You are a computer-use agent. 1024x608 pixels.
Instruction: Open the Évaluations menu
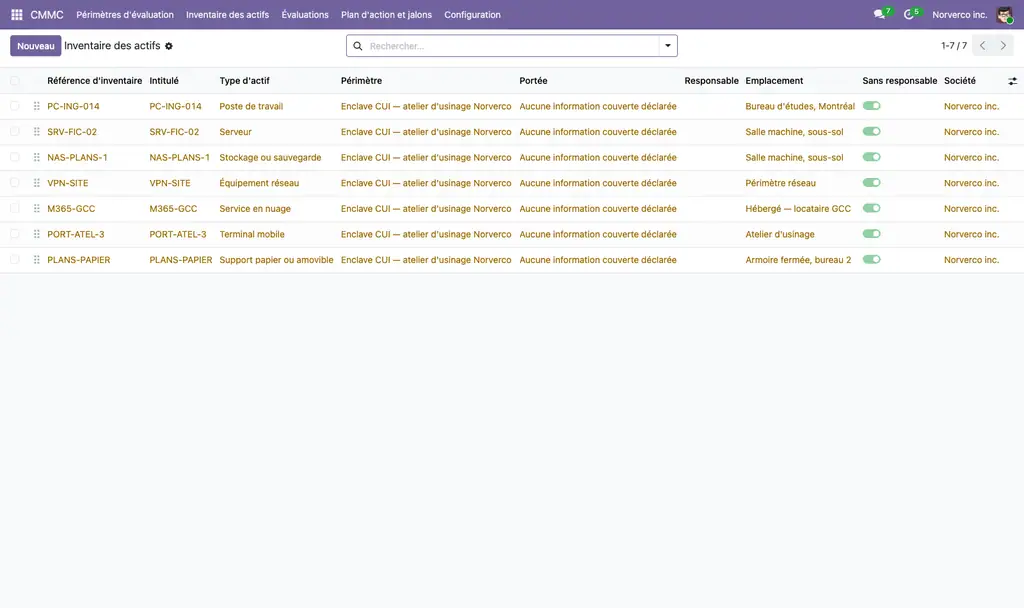click(x=305, y=14)
